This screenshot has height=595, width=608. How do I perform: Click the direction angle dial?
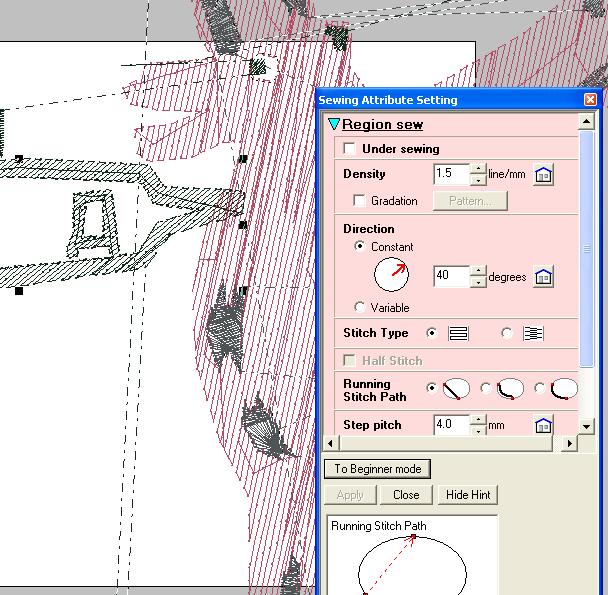[x=392, y=275]
